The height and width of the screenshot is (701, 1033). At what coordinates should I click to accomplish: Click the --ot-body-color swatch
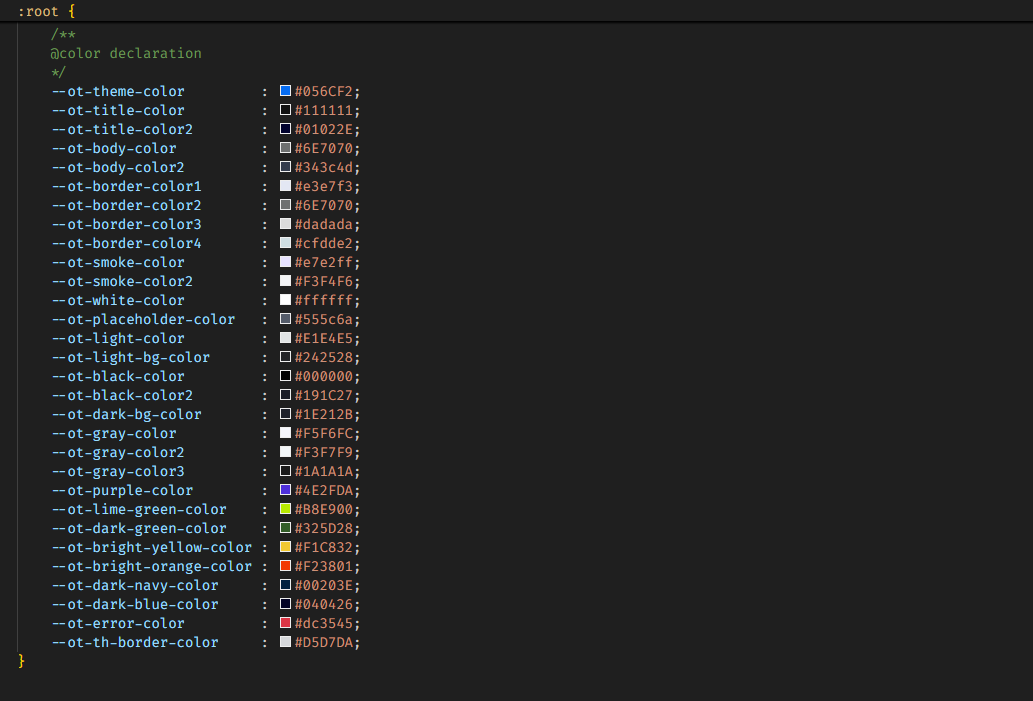point(285,148)
